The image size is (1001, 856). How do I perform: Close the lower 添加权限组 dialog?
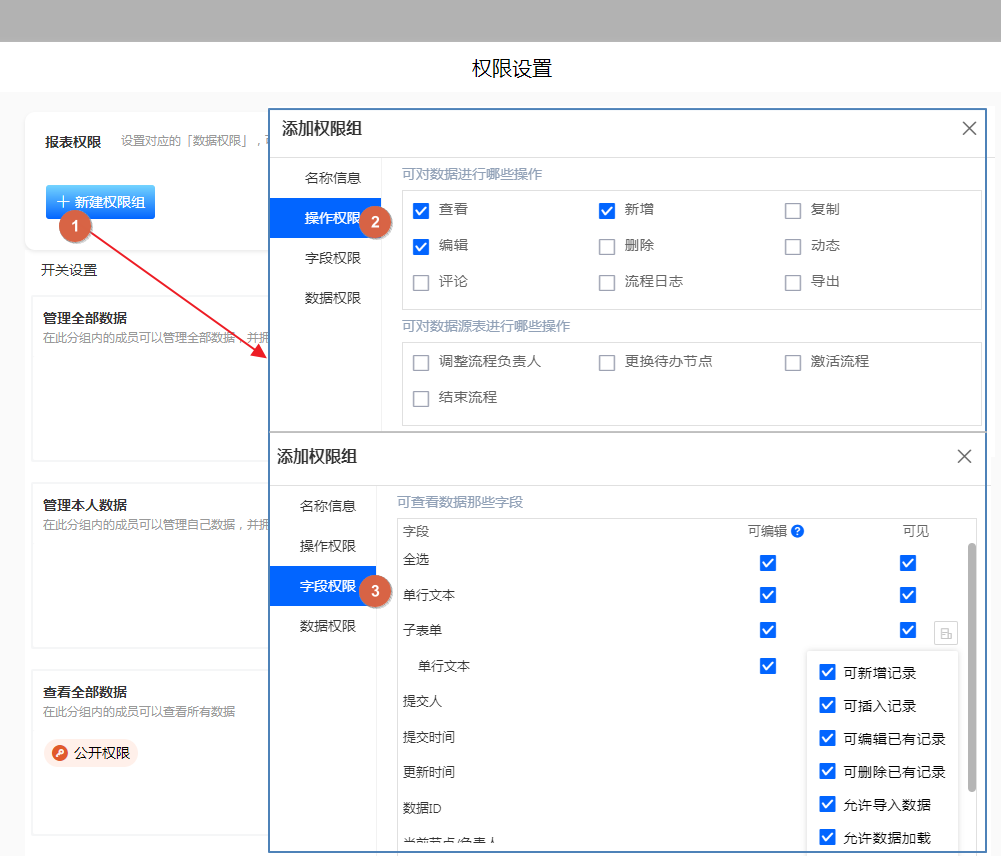pos(964,456)
